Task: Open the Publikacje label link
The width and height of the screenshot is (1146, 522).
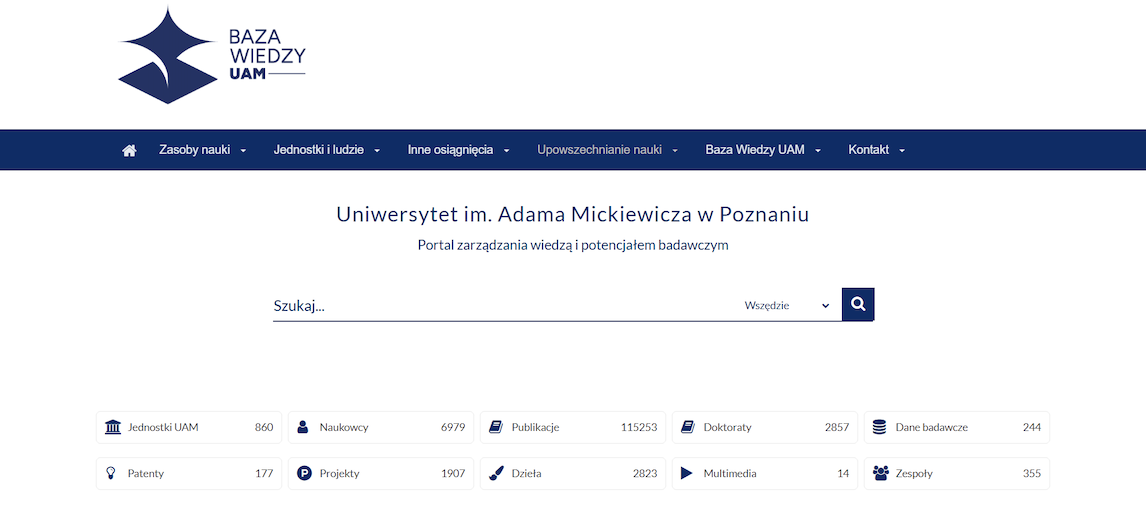Action: point(535,428)
